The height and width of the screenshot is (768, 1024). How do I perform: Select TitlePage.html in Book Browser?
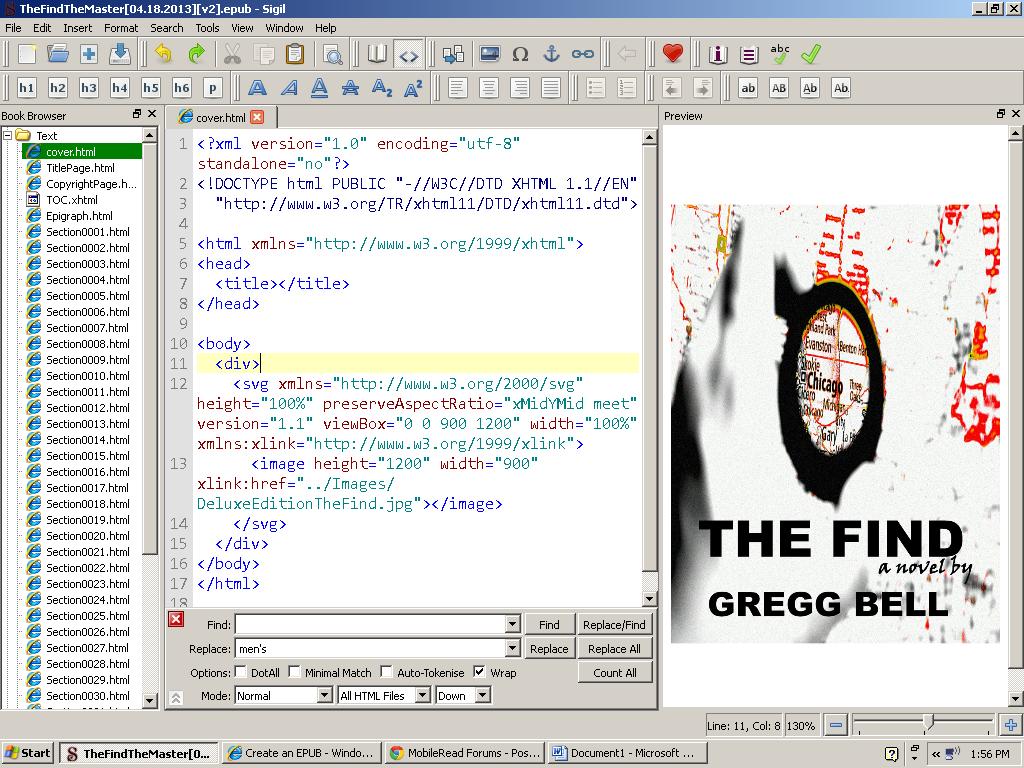[80, 168]
